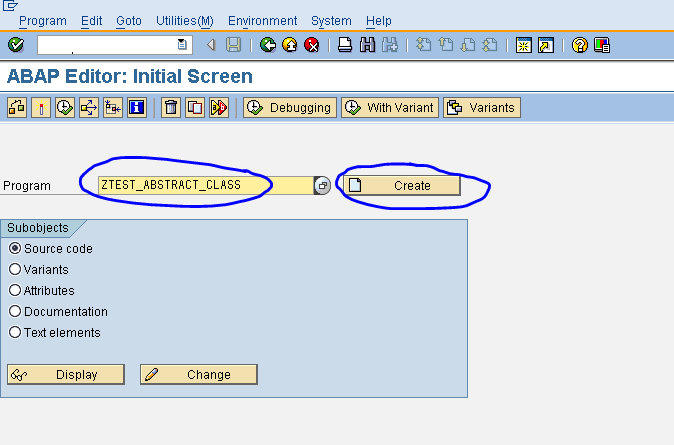
Task: Open the Environment menu
Action: coord(262,21)
